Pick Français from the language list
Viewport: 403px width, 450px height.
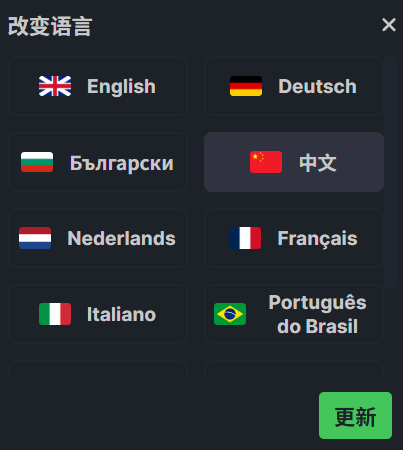(294, 238)
